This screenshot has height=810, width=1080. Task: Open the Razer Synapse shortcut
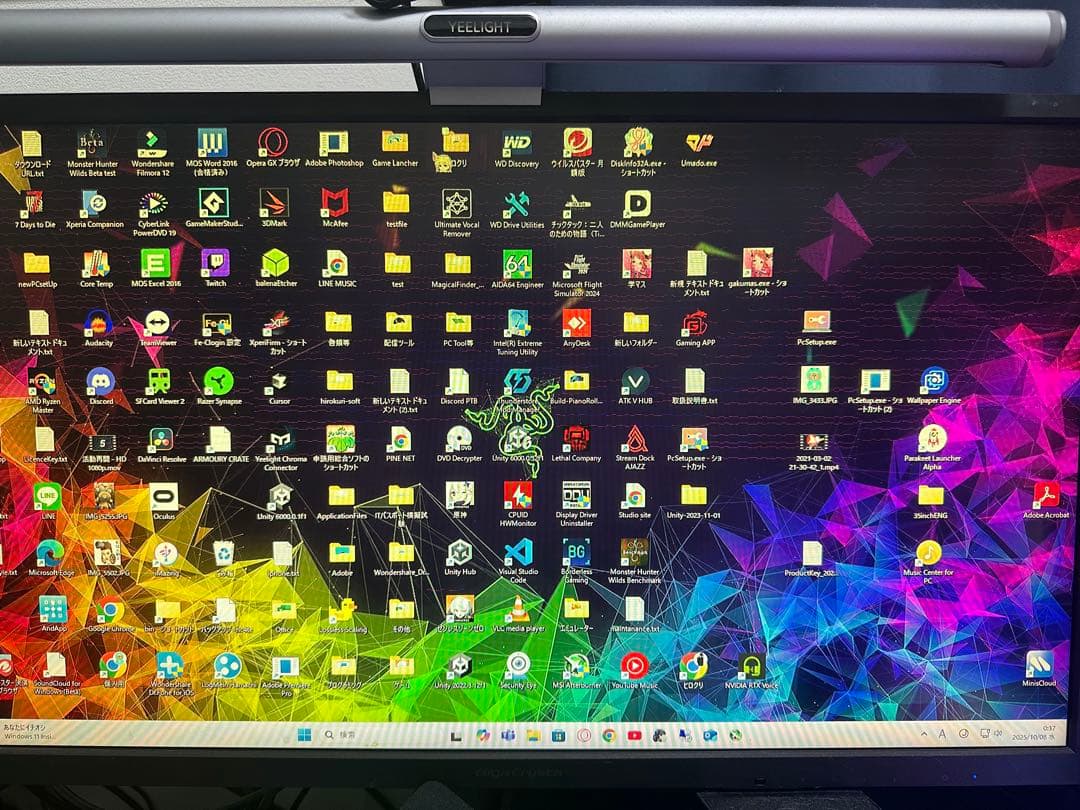218,381
